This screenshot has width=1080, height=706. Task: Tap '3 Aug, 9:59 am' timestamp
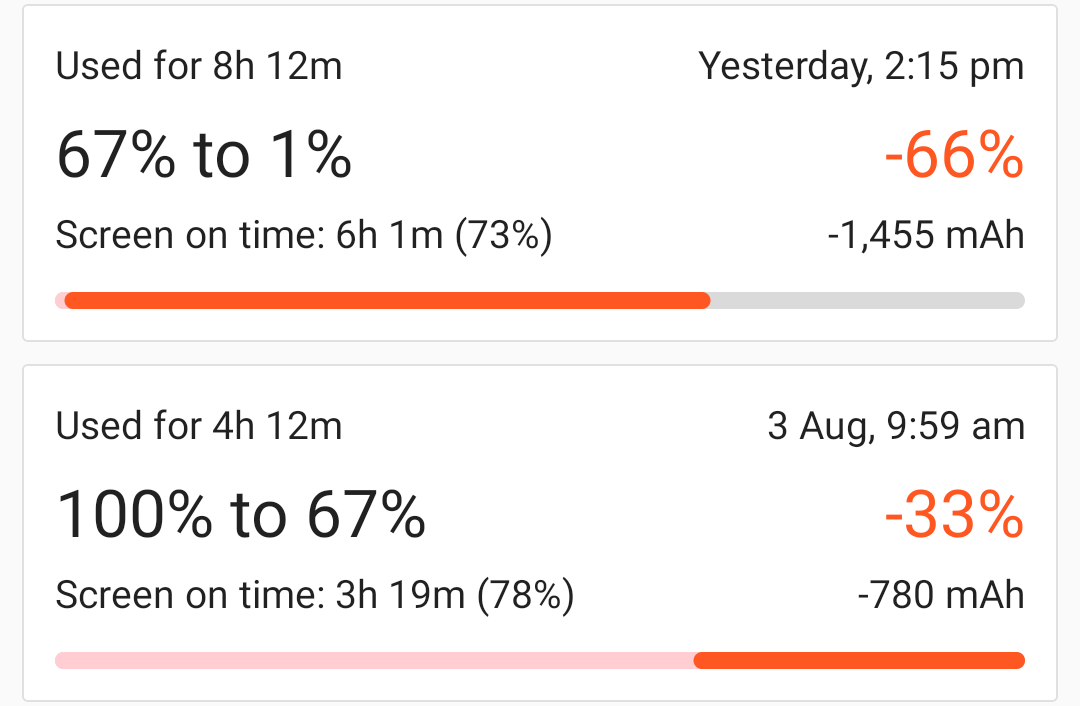pyautogui.click(x=896, y=427)
